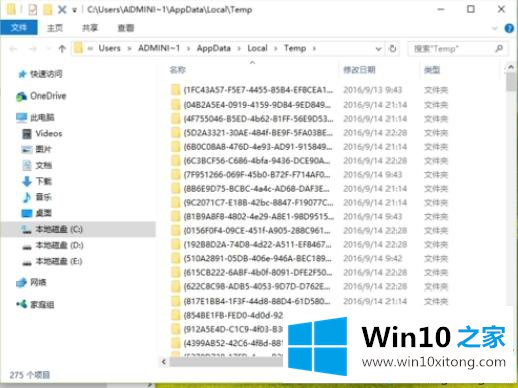518x388 pixels.
Task: Click folder icon of {817E1BB4-1F3F-44d8 row
Action: click(x=175, y=302)
